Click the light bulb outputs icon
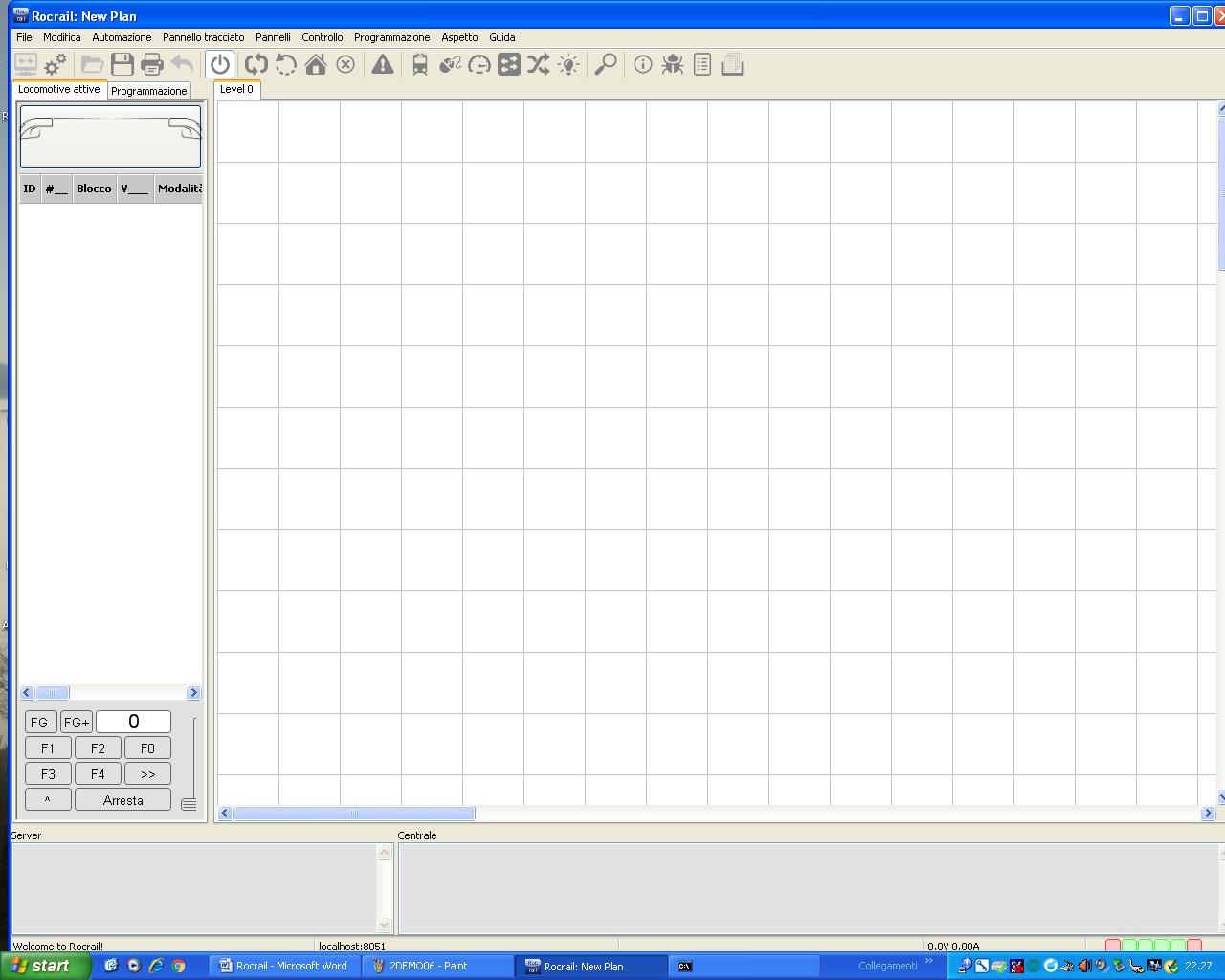1225x980 pixels. point(568,65)
